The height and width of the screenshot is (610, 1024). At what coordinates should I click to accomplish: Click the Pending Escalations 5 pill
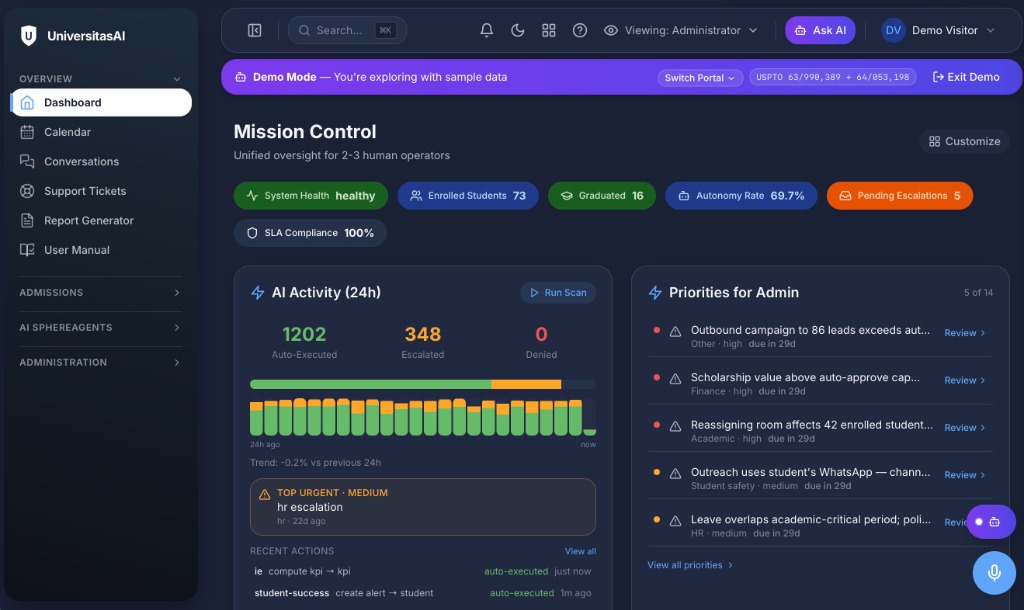(899, 195)
